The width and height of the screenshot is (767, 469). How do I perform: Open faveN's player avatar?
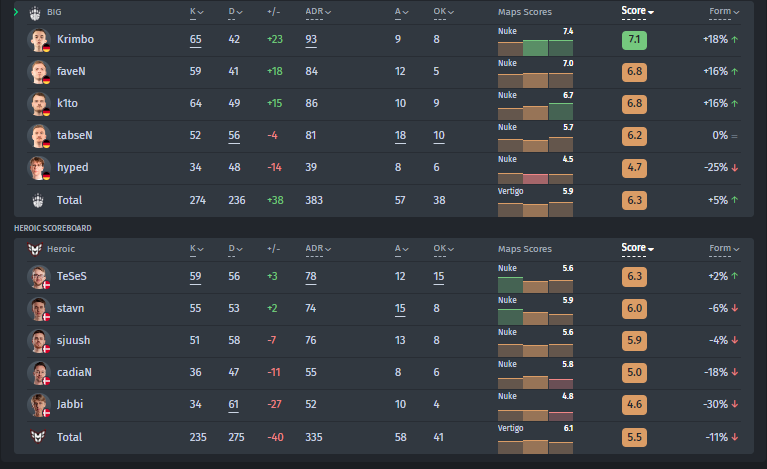(x=39, y=72)
